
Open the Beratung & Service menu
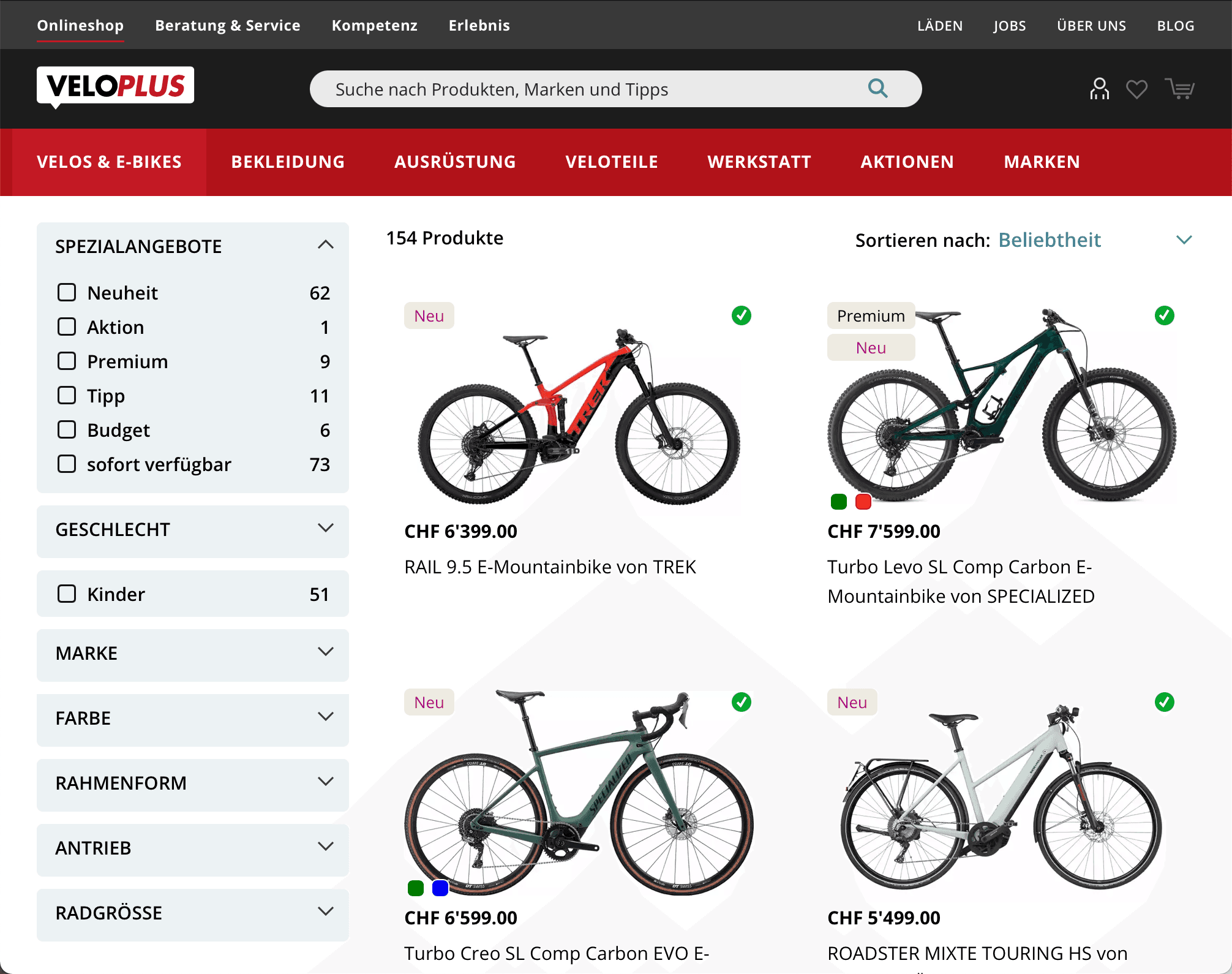[x=227, y=25]
